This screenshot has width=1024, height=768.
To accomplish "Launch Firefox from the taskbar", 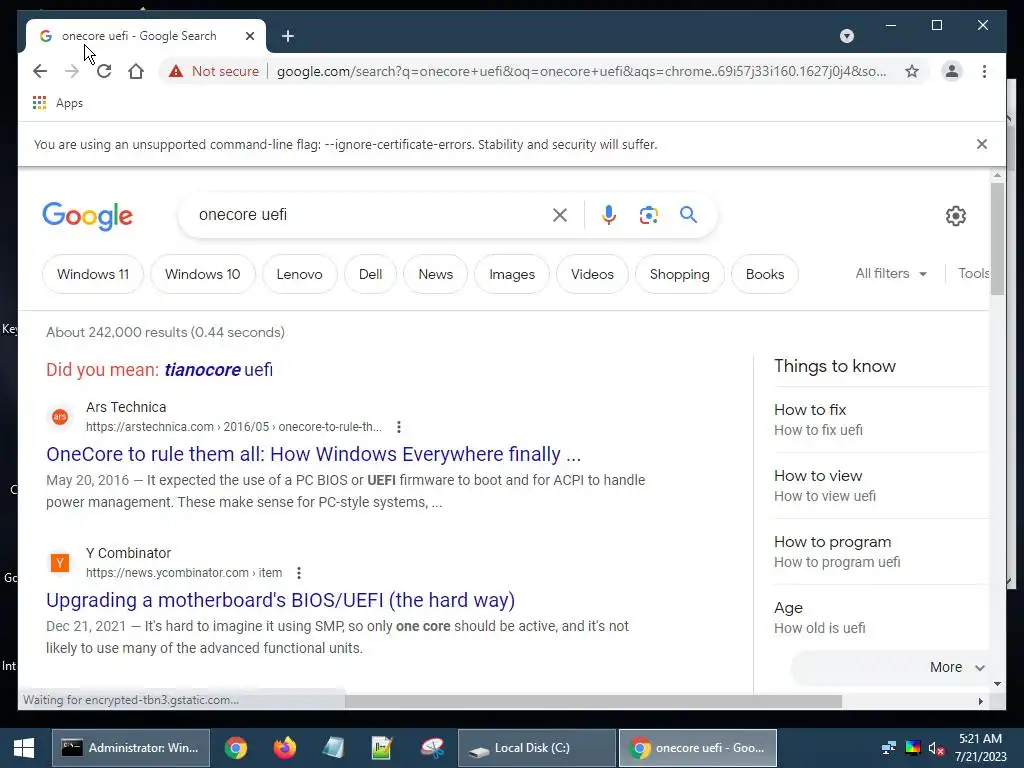I will pyautogui.click(x=285, y=748).
